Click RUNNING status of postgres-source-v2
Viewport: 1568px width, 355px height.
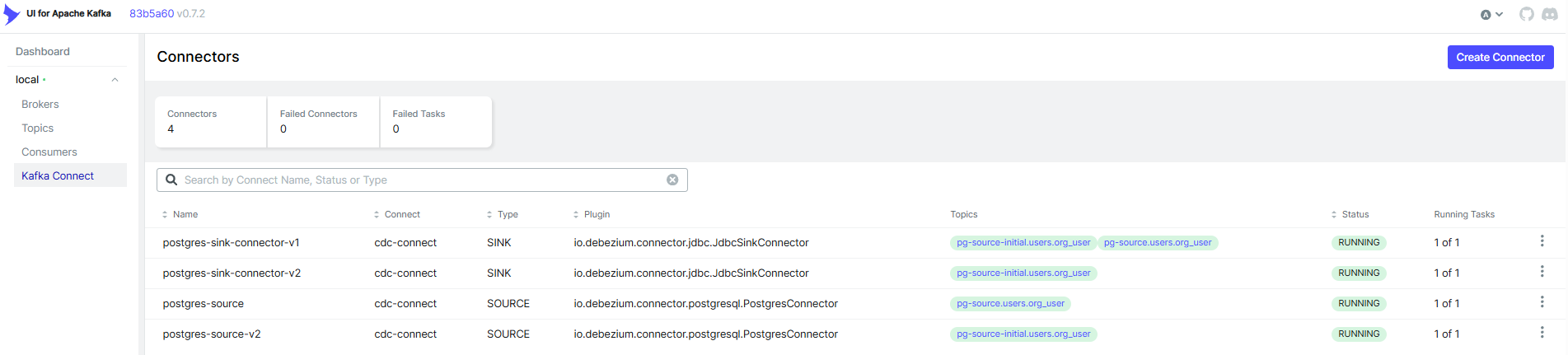1359,334
